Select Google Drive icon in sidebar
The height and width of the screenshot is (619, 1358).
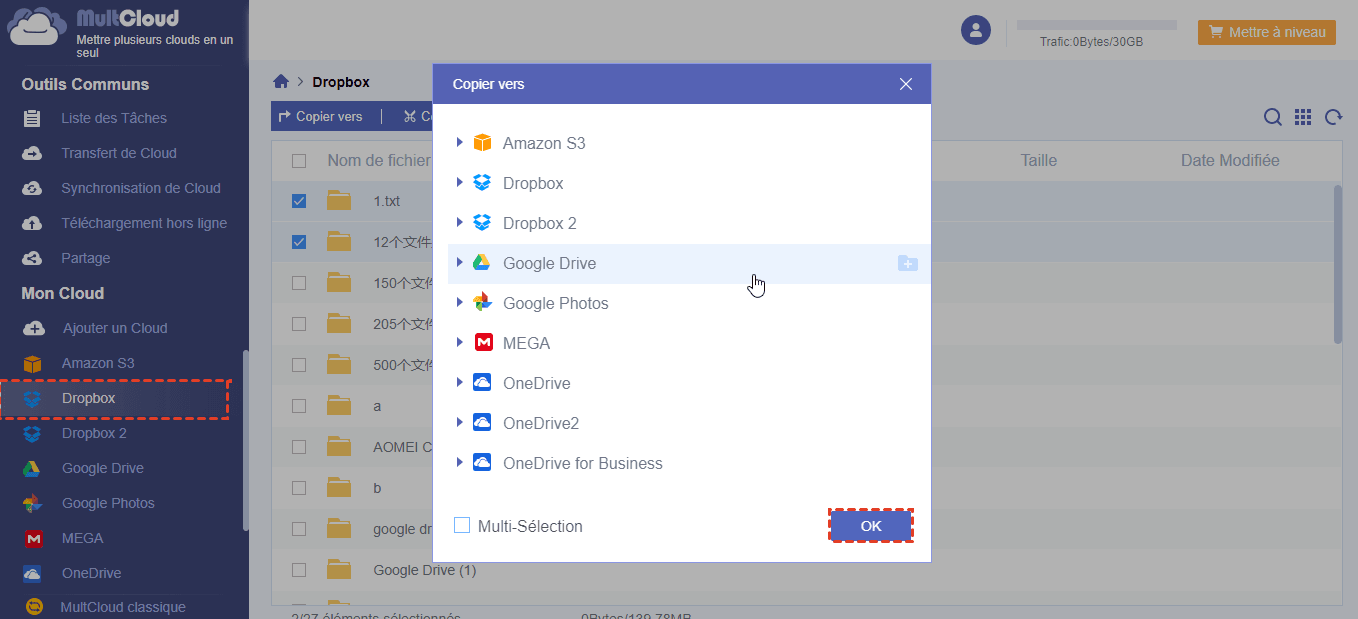pos(33,468)
